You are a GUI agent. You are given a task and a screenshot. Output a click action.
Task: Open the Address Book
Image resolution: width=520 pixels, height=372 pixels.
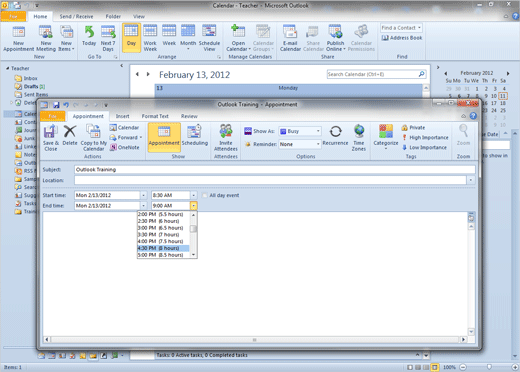402,38
